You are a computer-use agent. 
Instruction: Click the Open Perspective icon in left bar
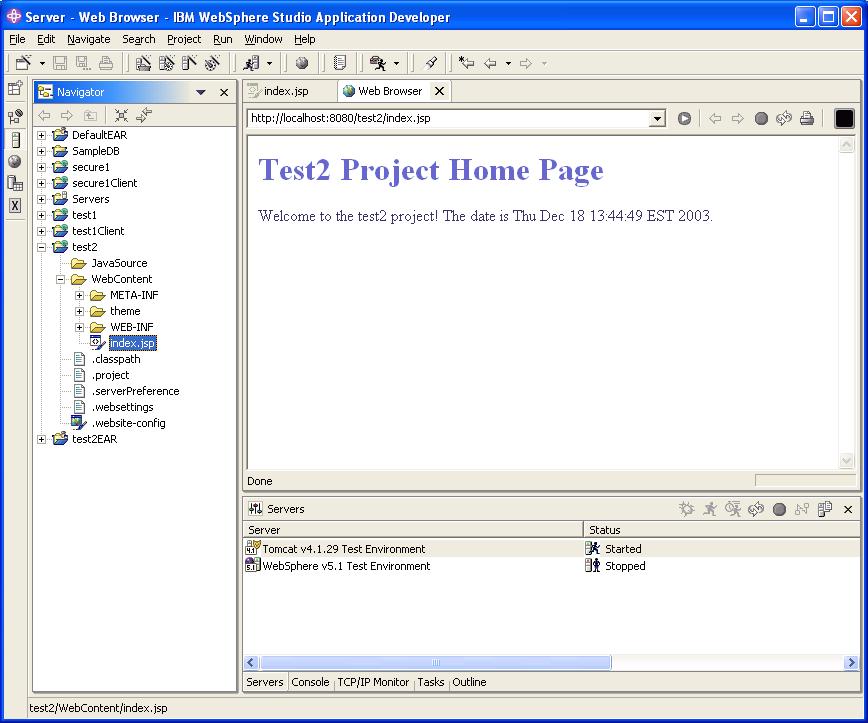(x=16, y=89)
